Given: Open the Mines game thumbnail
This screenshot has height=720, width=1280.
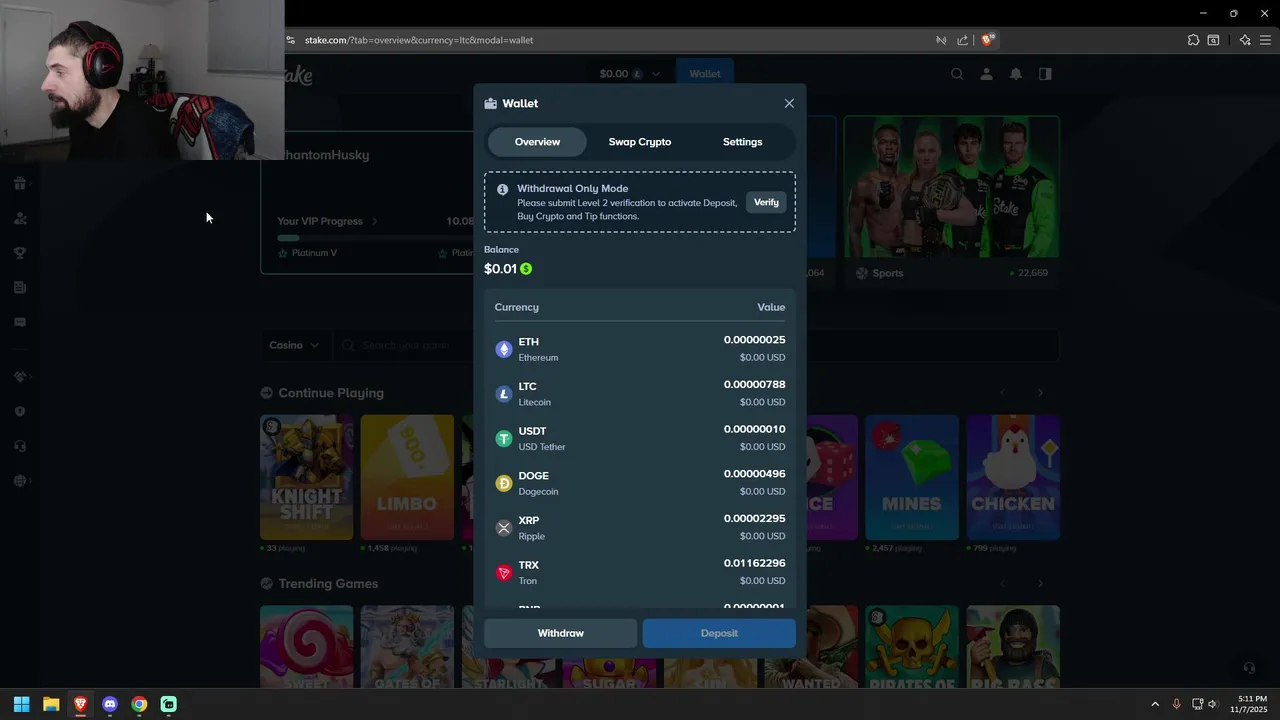Looking at the screenshot, I should 912,477.
